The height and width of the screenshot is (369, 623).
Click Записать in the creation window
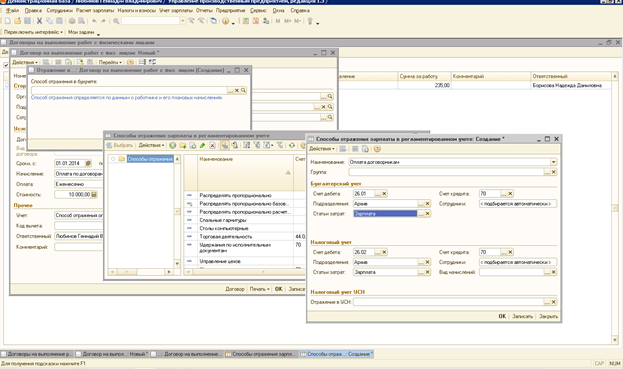click(x=522, y=317)
